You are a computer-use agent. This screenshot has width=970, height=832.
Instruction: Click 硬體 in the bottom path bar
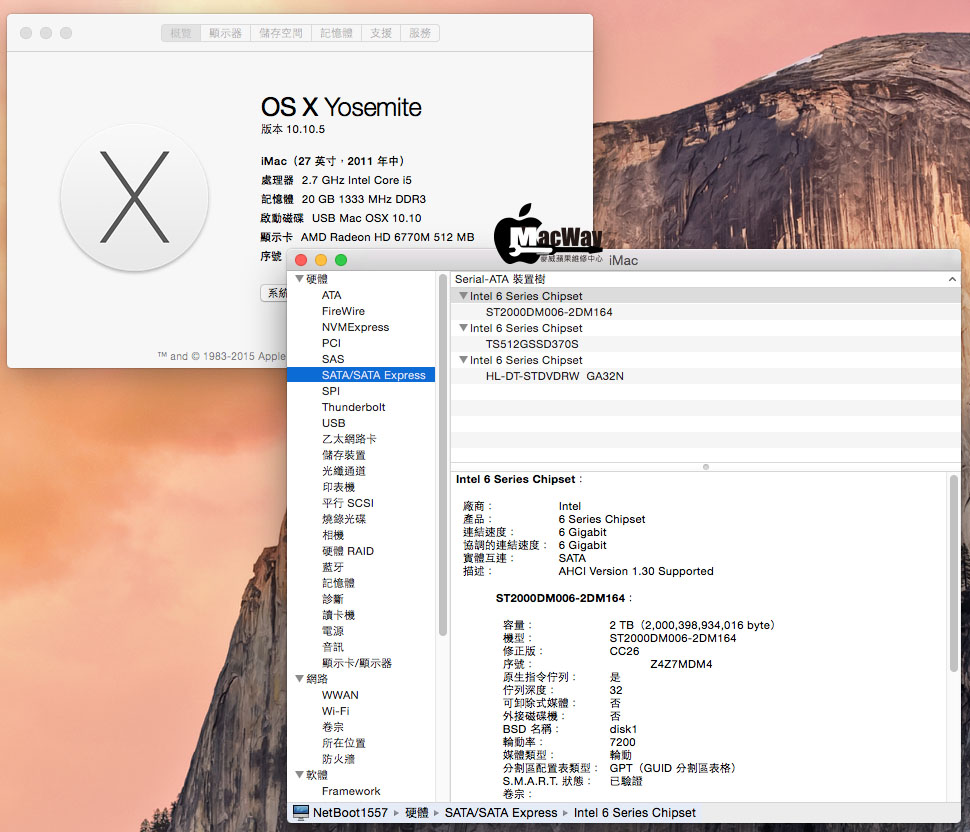(416, 812)
